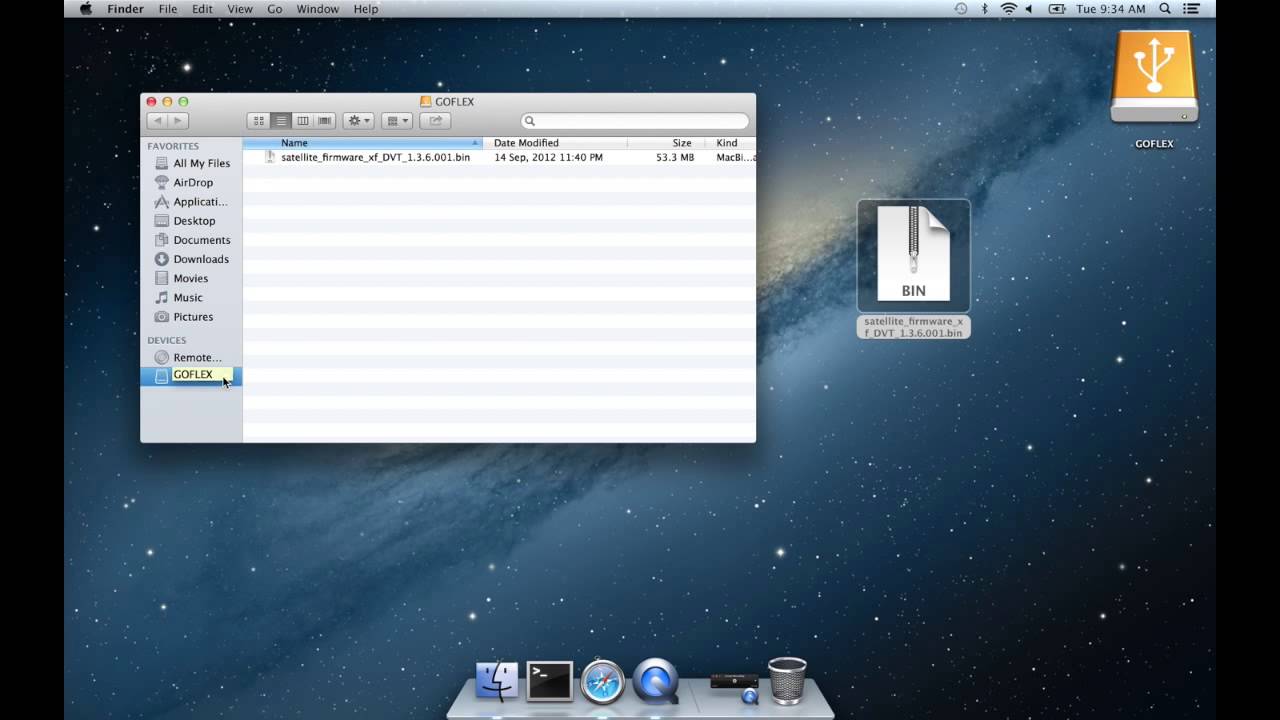
Task: Open Finder from the Dock
Action: coord(496,680)
